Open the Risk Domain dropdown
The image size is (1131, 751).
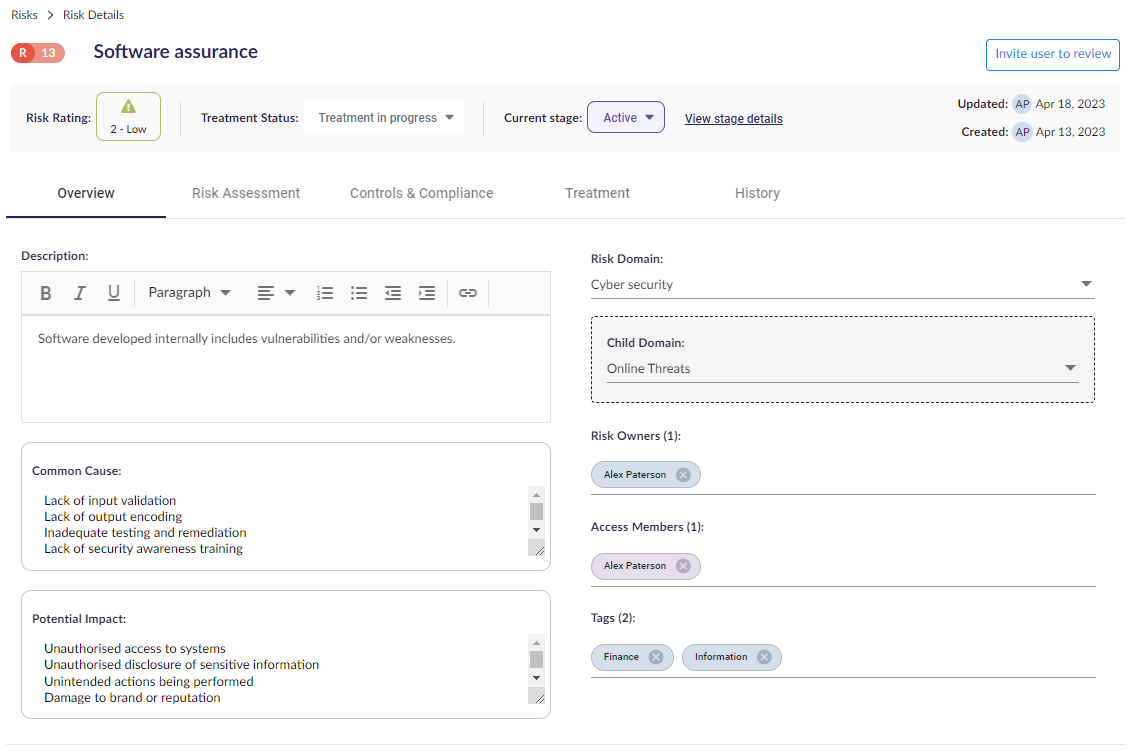pos(842,285)
